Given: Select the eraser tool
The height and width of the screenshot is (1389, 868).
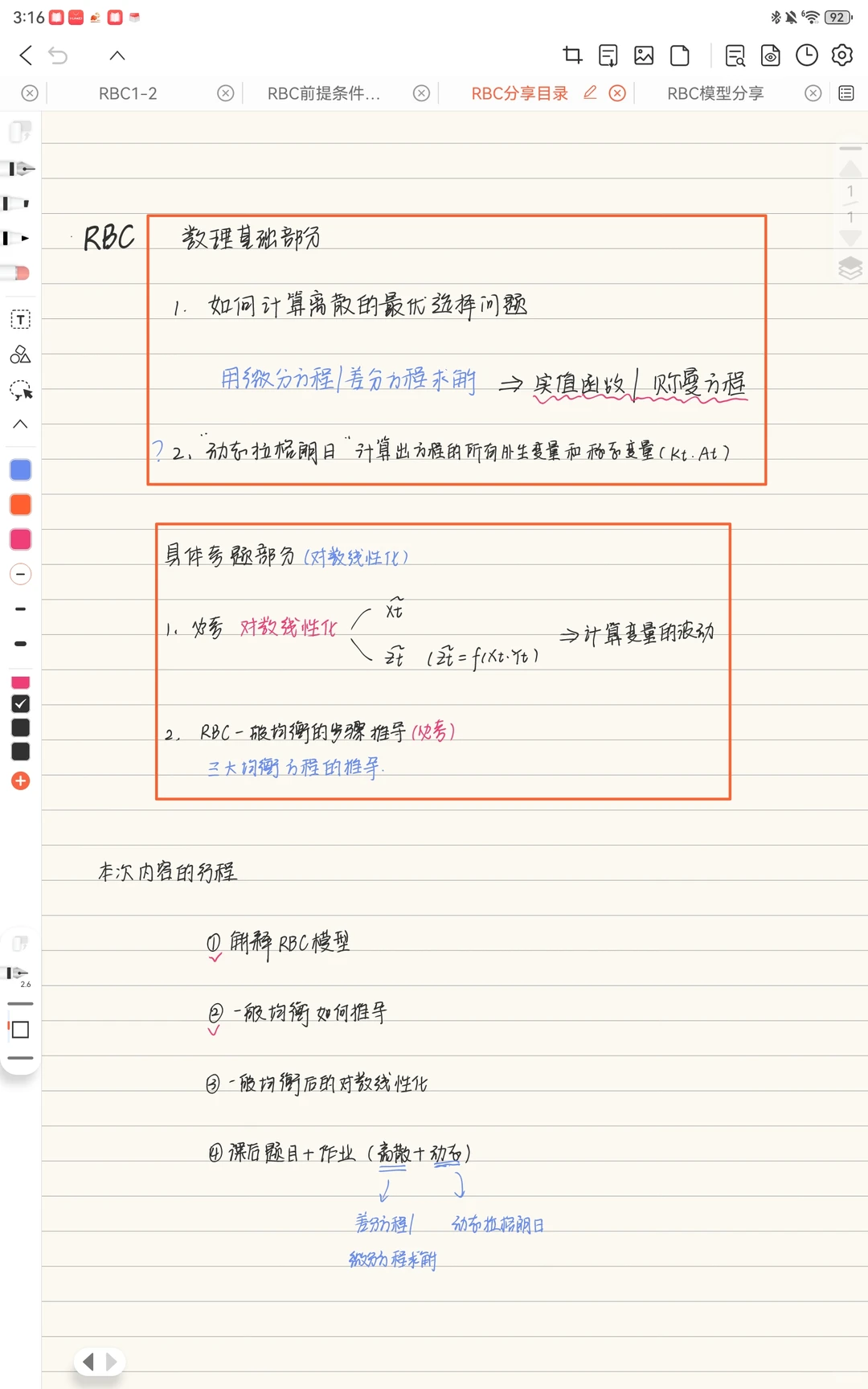Looking at the screenshot, I should (16, 273).
